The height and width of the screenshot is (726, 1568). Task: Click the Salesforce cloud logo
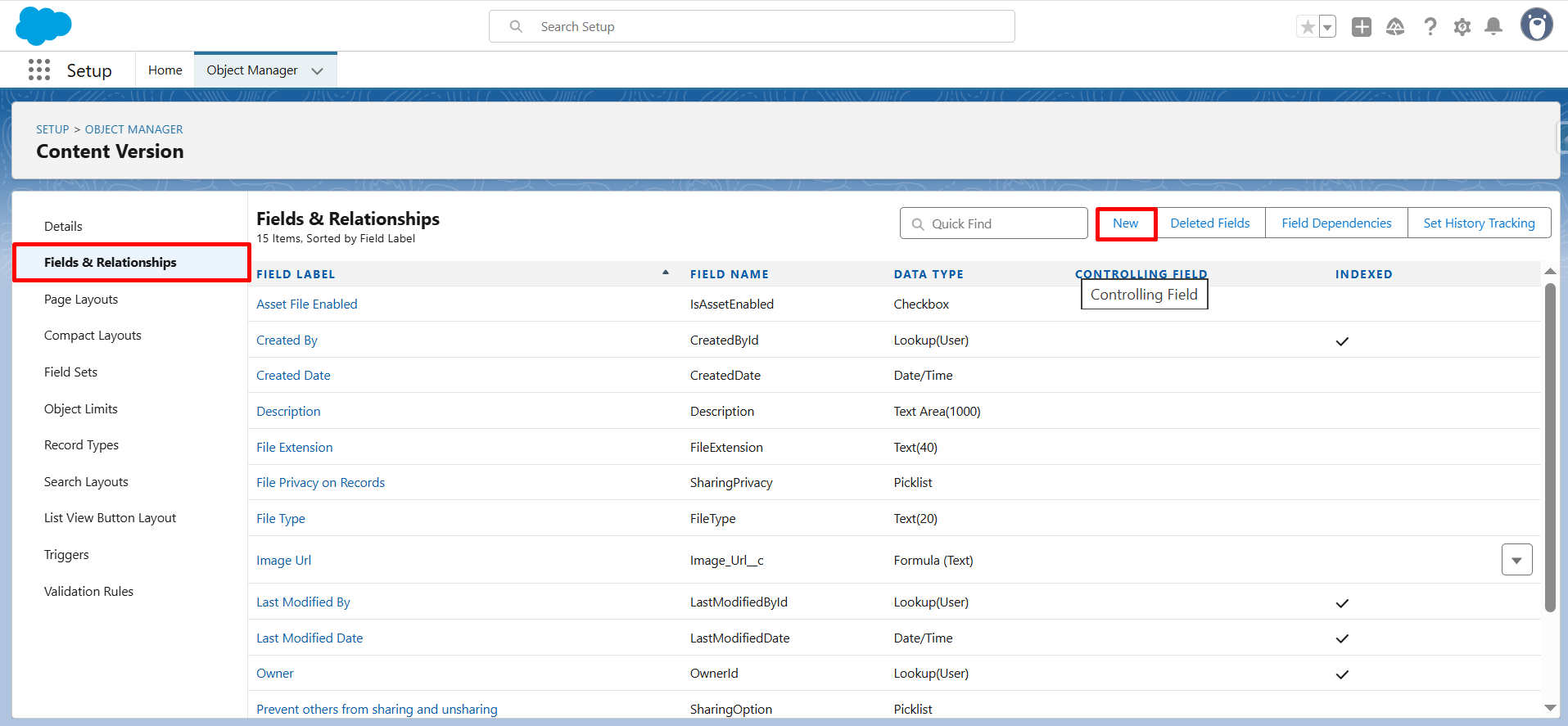click(x=43, y=26)
